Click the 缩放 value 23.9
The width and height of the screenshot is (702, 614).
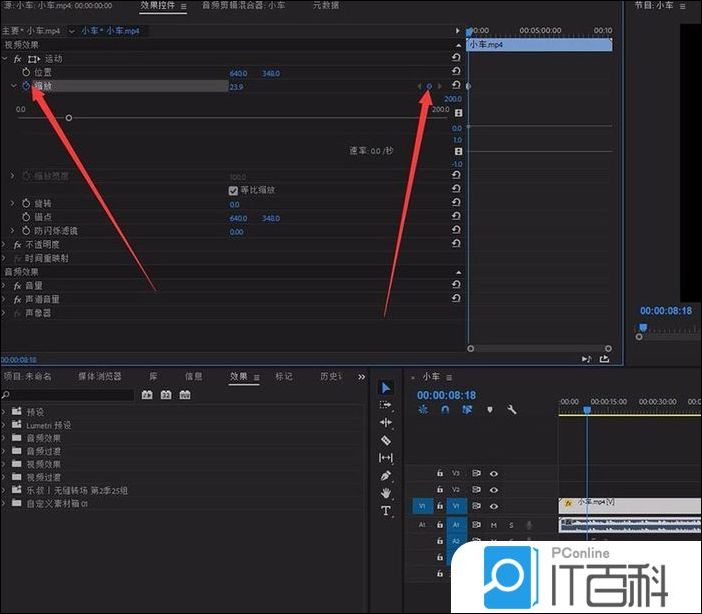tap(236, 87)
